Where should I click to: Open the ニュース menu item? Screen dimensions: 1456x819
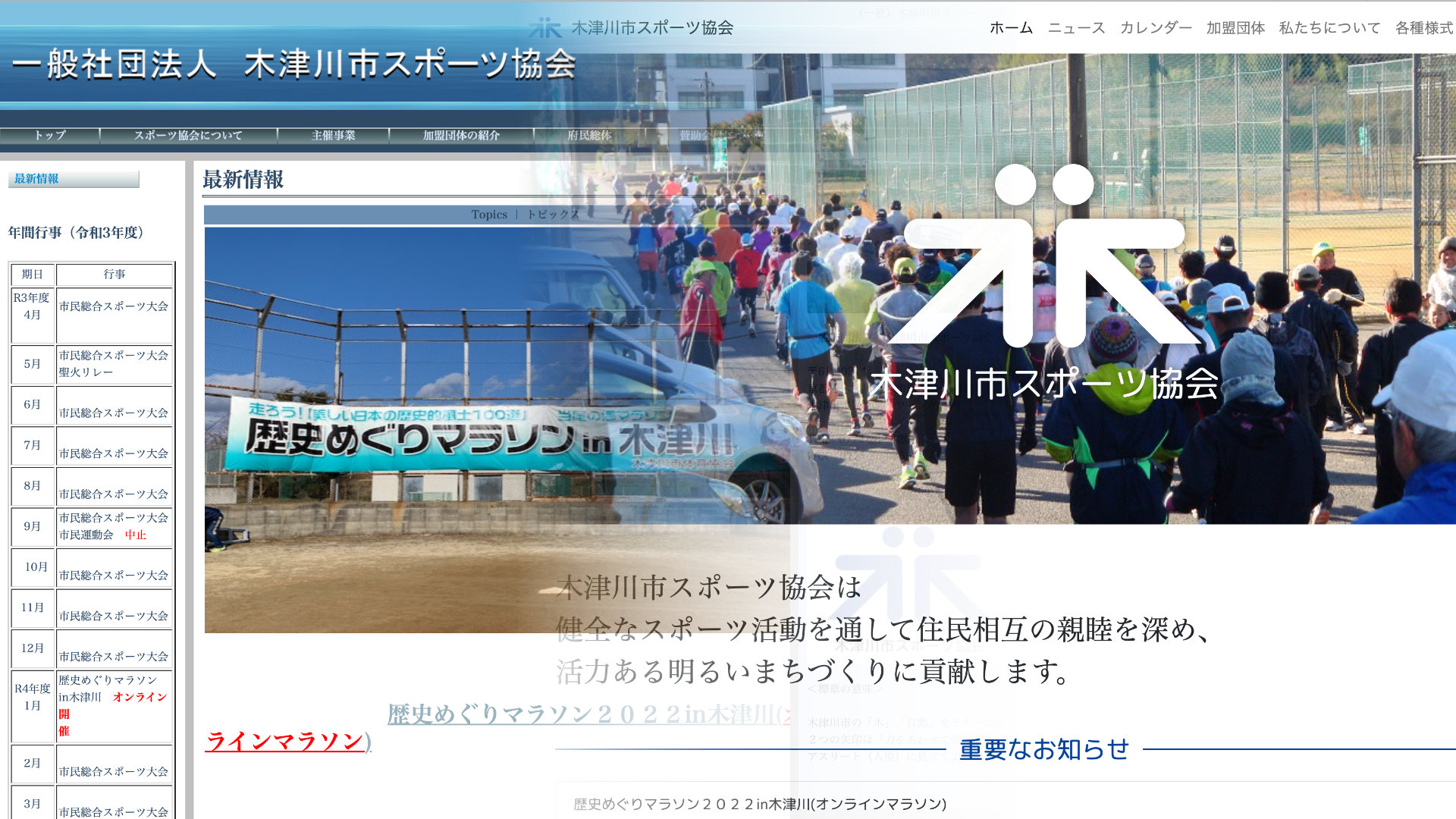(1076, 28)
